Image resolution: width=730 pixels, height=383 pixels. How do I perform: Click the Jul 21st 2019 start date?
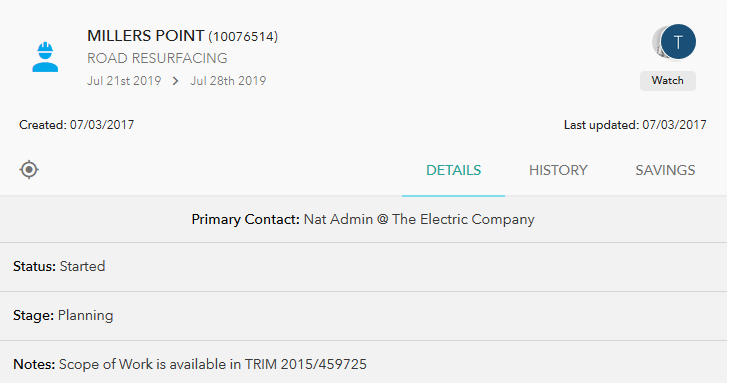tap(124, 81)
